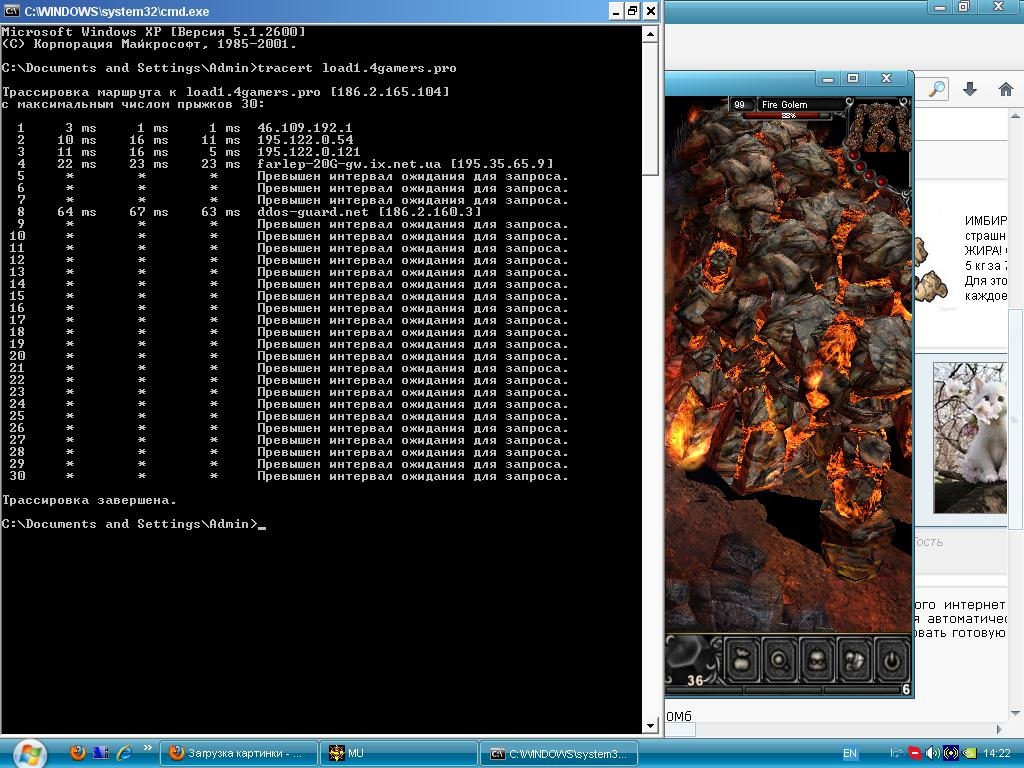The image size is (1024, 768).
Task: Click the magnifier search icon in game bar
Action: [x=779, y=660]
